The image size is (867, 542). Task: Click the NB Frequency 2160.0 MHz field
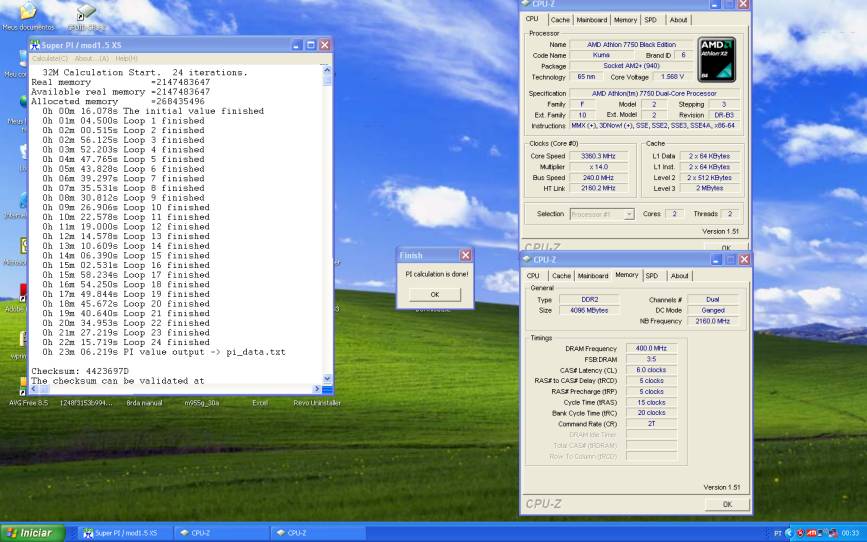click(x=713, y=321)
